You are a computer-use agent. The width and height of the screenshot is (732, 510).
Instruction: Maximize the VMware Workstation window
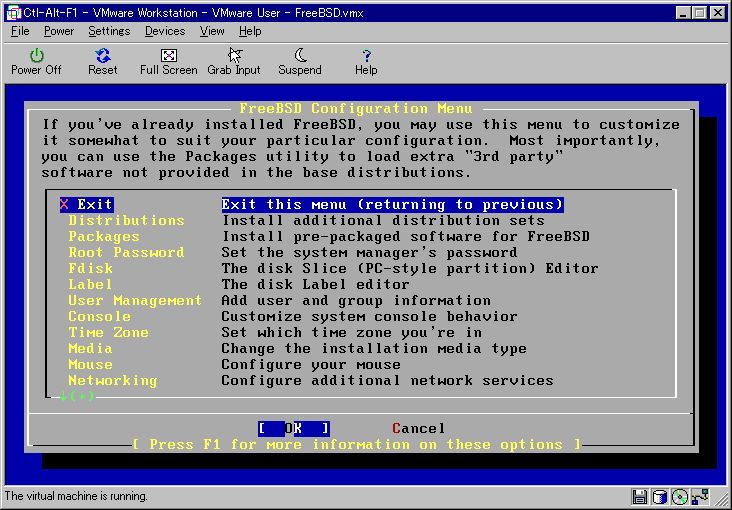tap(700, 13)
